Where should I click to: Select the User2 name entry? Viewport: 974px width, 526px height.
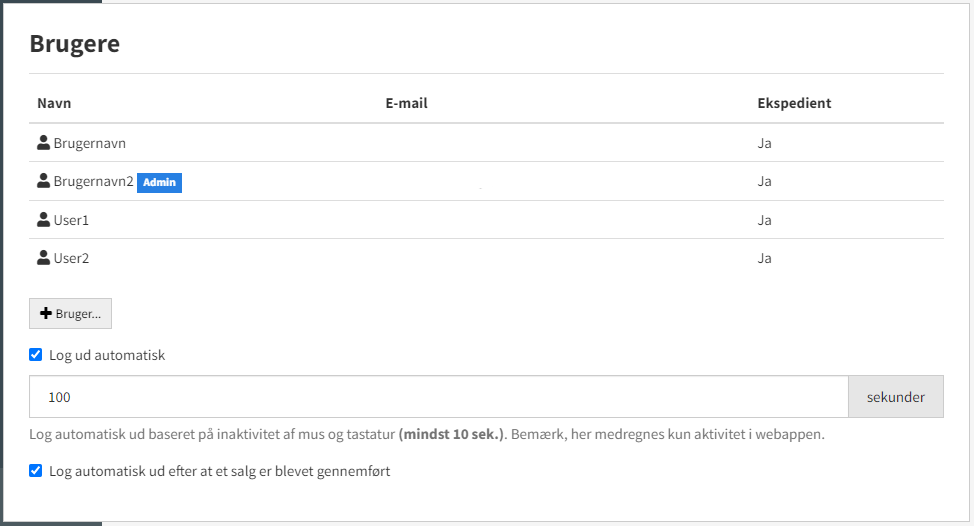pos(71,258)
